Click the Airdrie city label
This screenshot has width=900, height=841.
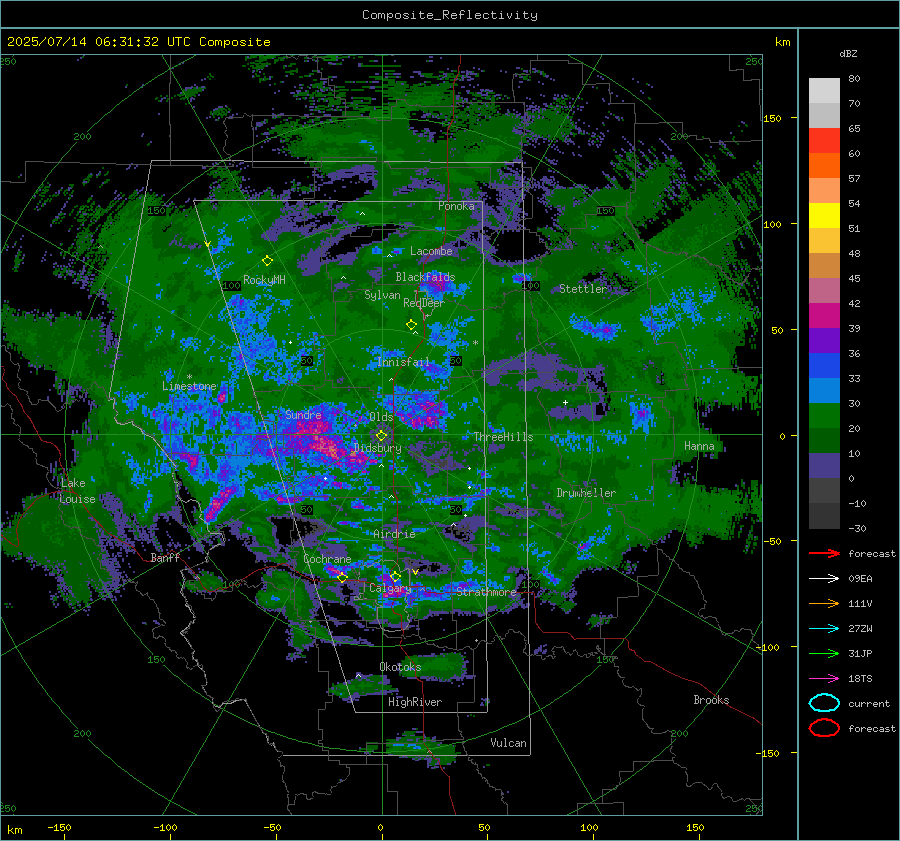click(x=394, y=534)
